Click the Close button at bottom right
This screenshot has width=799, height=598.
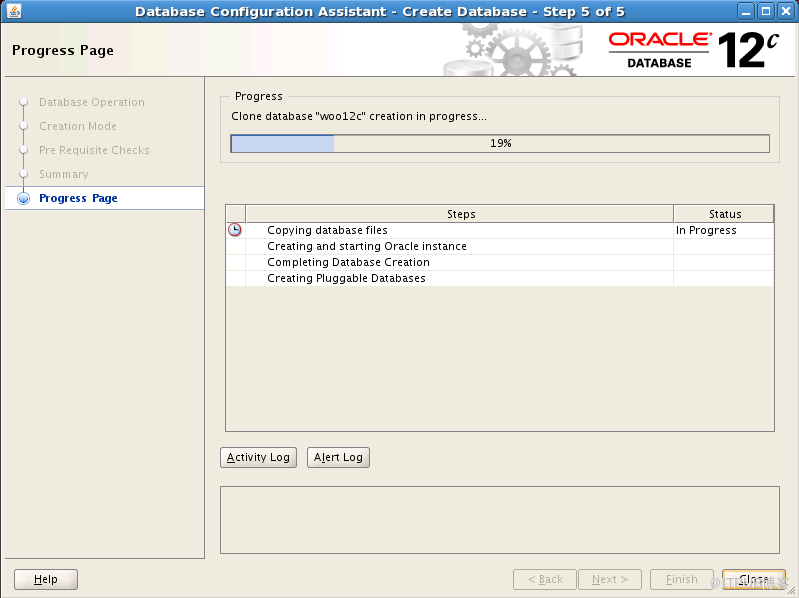[754, 579]
